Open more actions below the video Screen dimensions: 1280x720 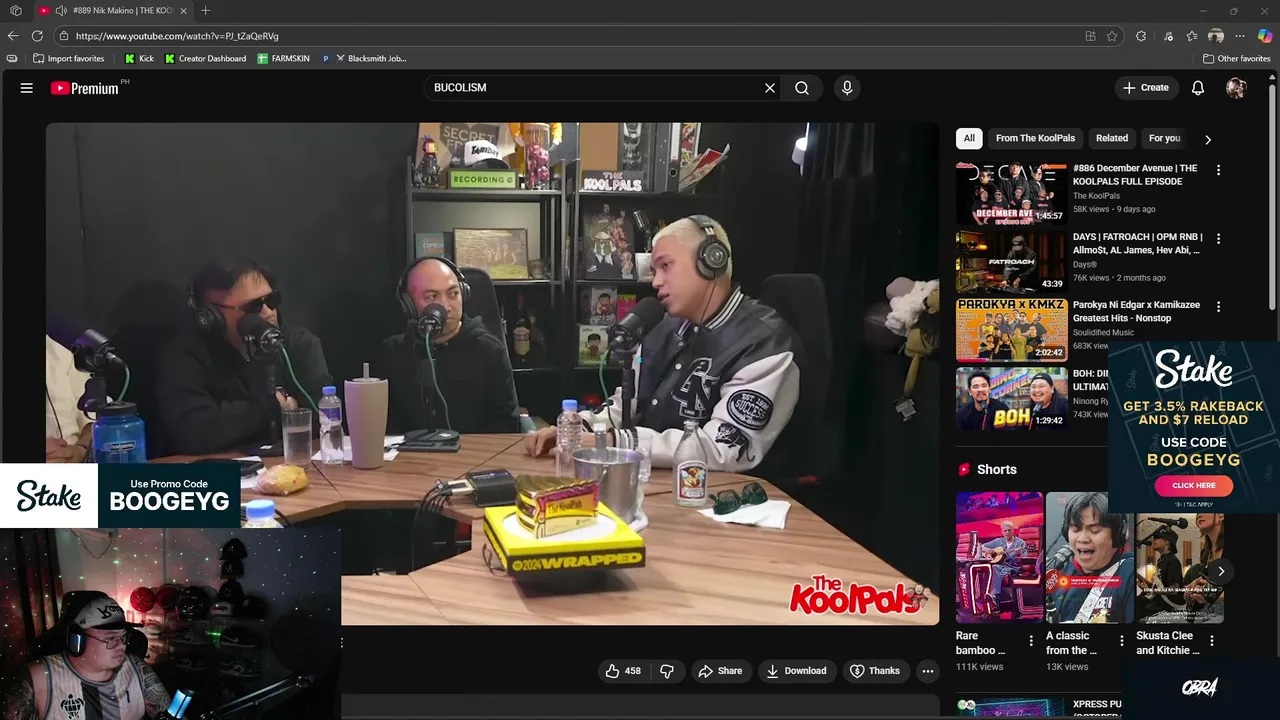point(928,671)
